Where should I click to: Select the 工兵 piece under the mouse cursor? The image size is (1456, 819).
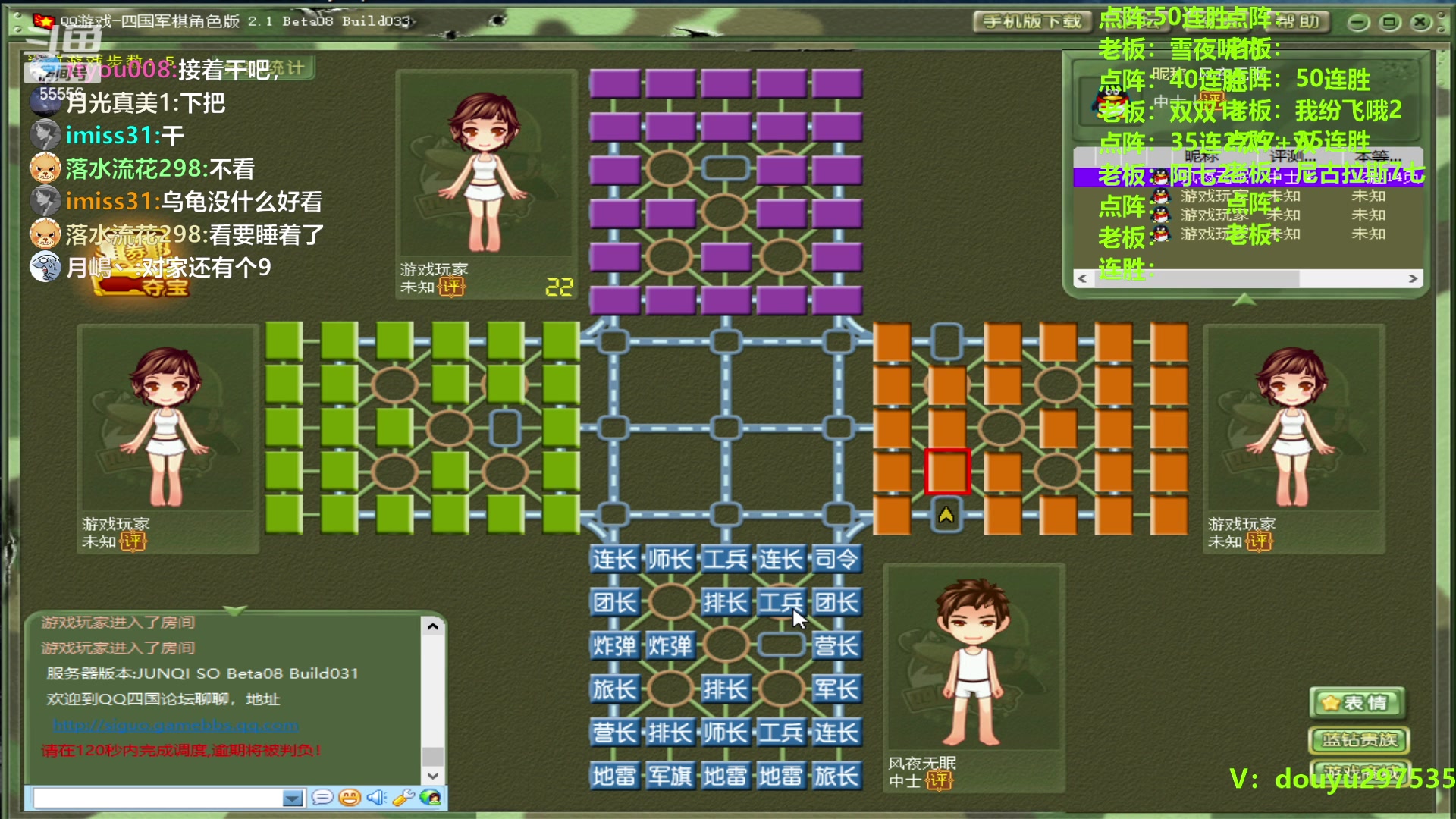(x=781, y=603)
